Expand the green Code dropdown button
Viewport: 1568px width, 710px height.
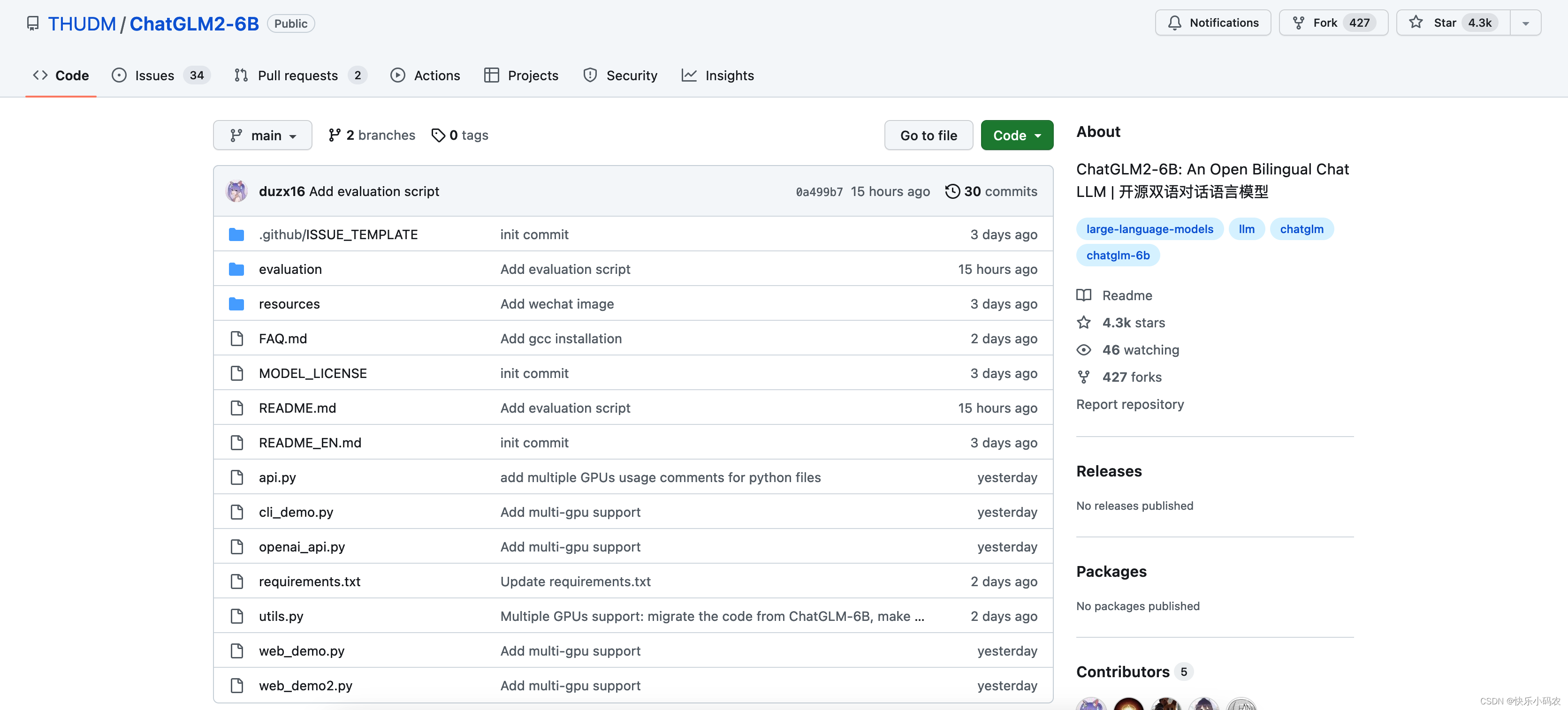(x=1017, y=135)
